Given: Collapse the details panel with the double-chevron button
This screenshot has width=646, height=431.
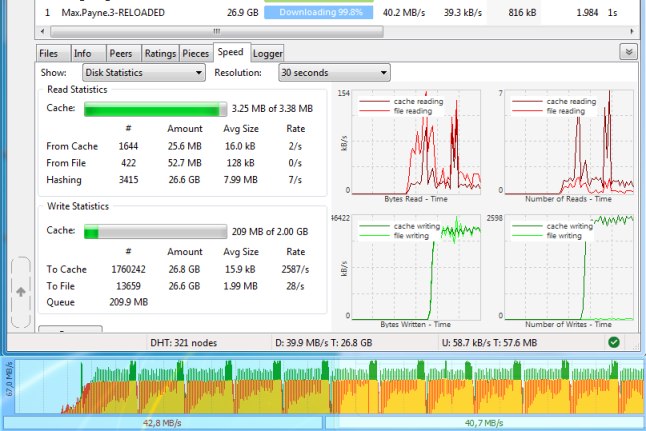Looking at the screenshot, I should (x=628, y=52).
